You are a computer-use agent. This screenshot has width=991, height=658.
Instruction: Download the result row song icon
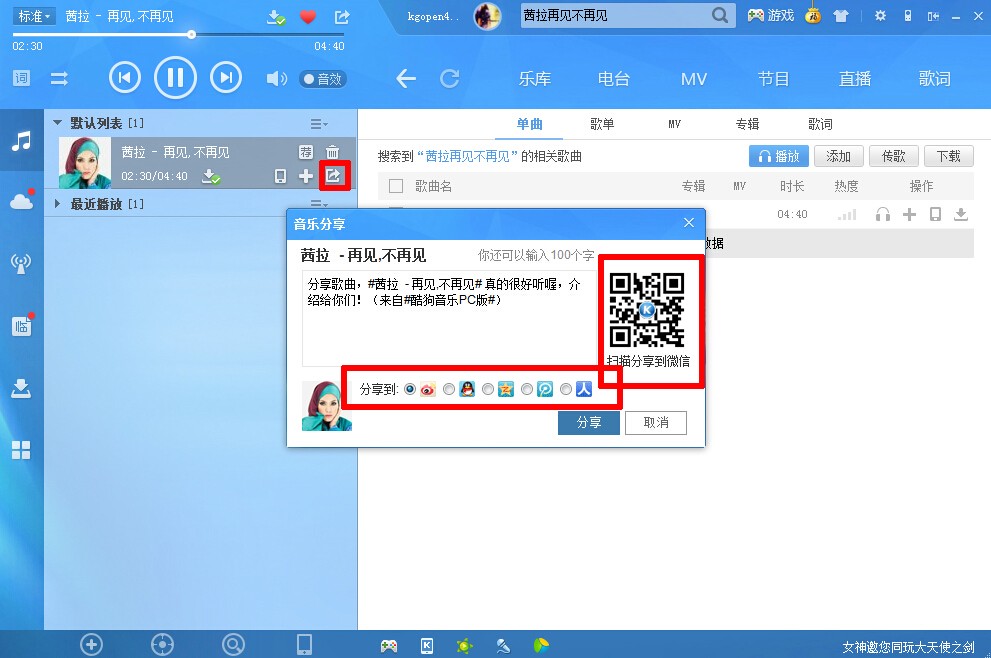coord(961,214)
